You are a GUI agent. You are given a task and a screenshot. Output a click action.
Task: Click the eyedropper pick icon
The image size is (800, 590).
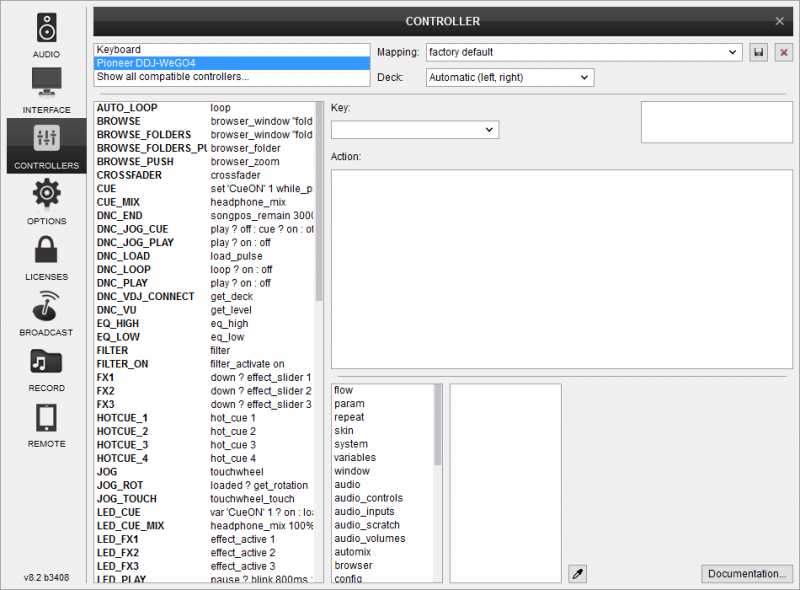coord(578,574)
